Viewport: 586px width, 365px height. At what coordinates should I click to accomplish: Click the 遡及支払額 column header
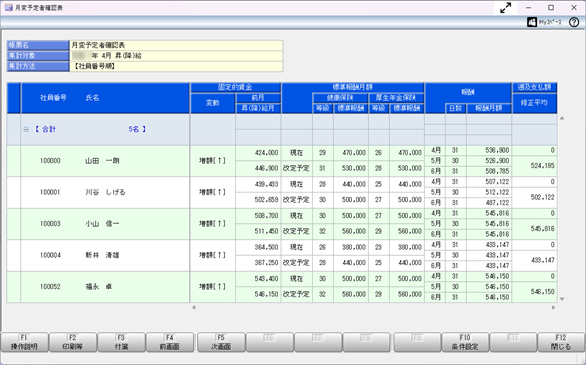[x=534, y=87]
